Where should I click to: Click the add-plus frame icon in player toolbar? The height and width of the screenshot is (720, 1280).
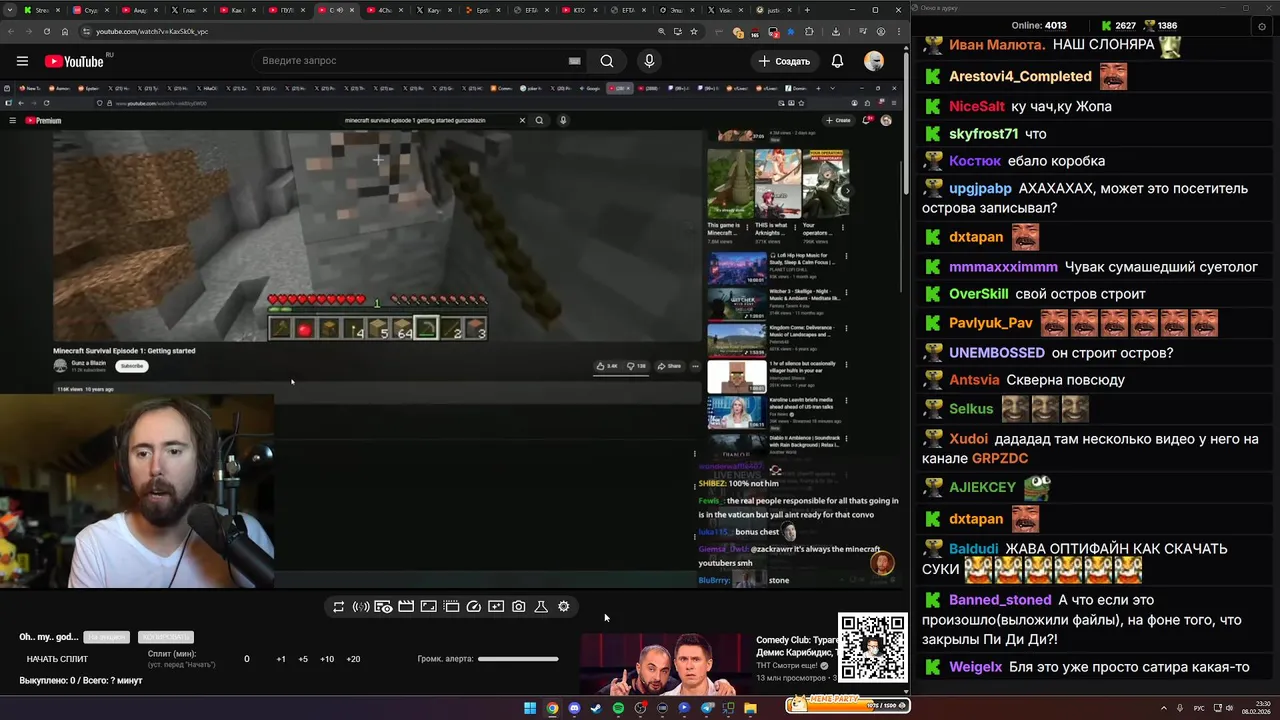click(x=496, y=607)
